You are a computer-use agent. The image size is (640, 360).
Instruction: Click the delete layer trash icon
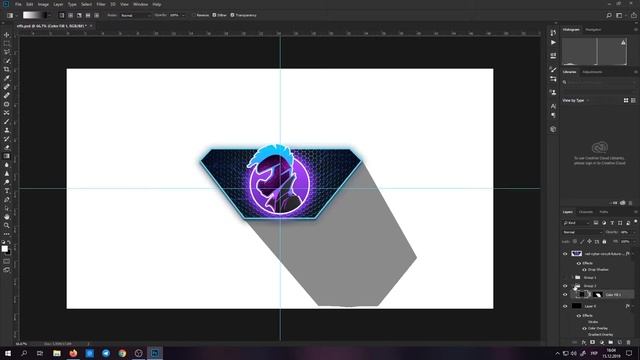pos(629,342)
